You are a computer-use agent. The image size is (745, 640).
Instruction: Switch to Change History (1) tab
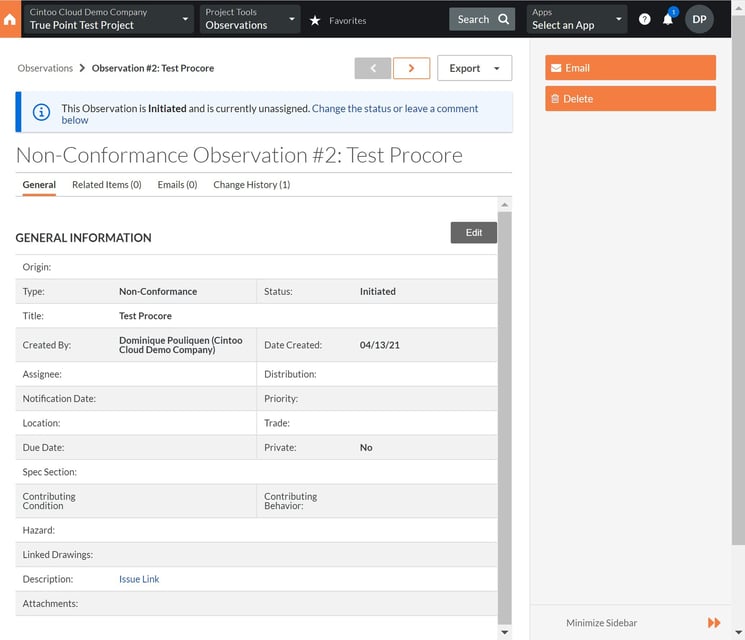(252, 185)
